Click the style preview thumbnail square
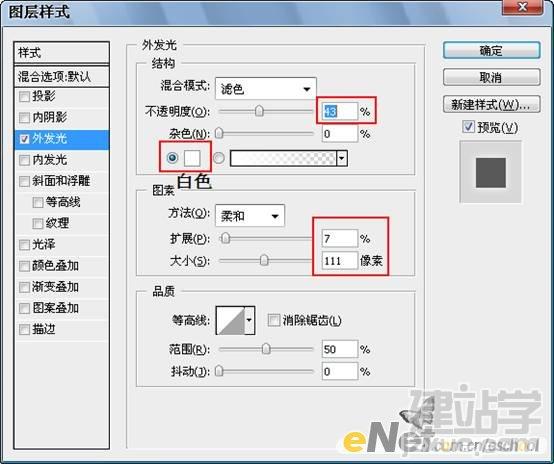554x464 pixels. [490, 173]
